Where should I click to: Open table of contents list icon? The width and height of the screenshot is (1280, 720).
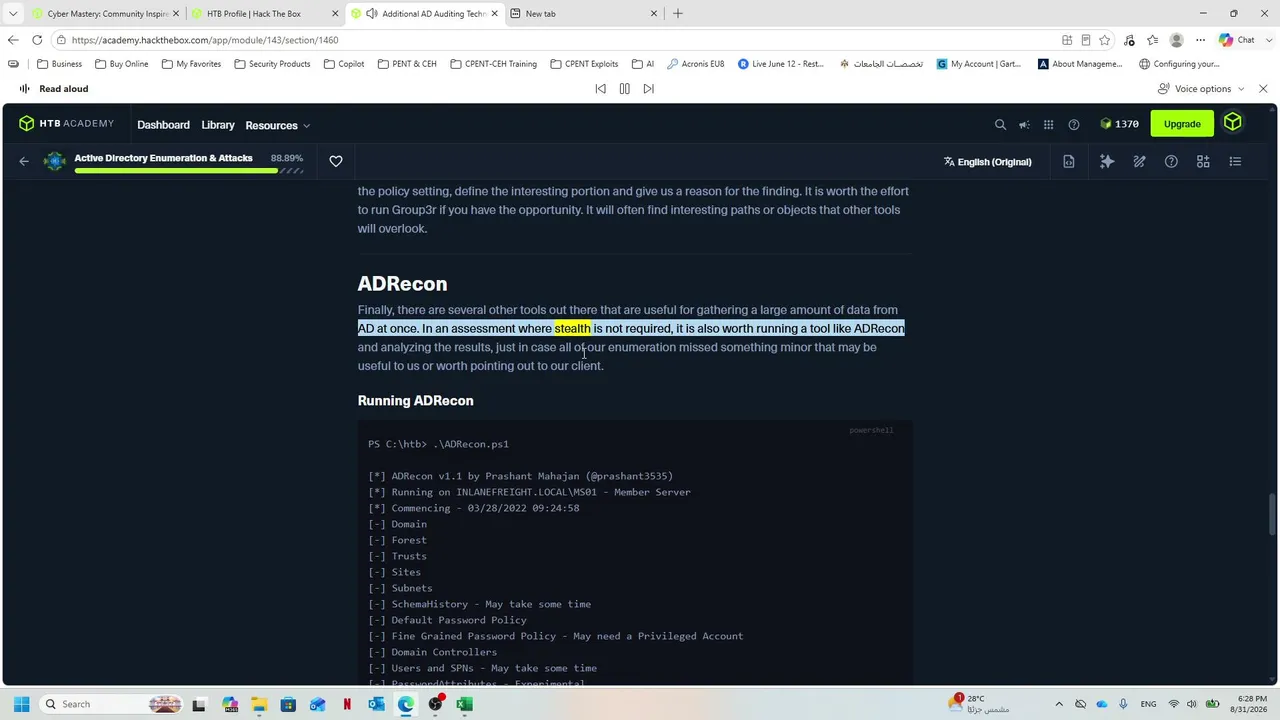click(x=1235, y=161)
